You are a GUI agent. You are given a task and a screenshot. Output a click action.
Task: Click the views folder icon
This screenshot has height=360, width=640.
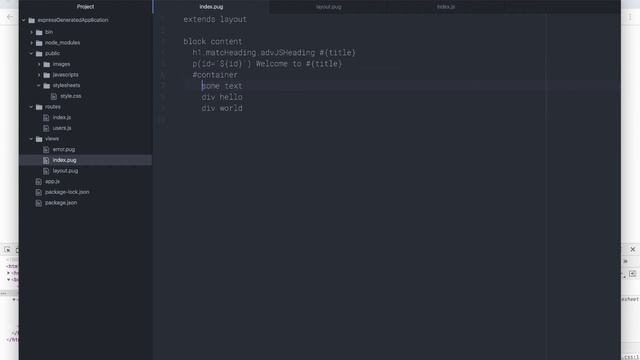[39, 139]
